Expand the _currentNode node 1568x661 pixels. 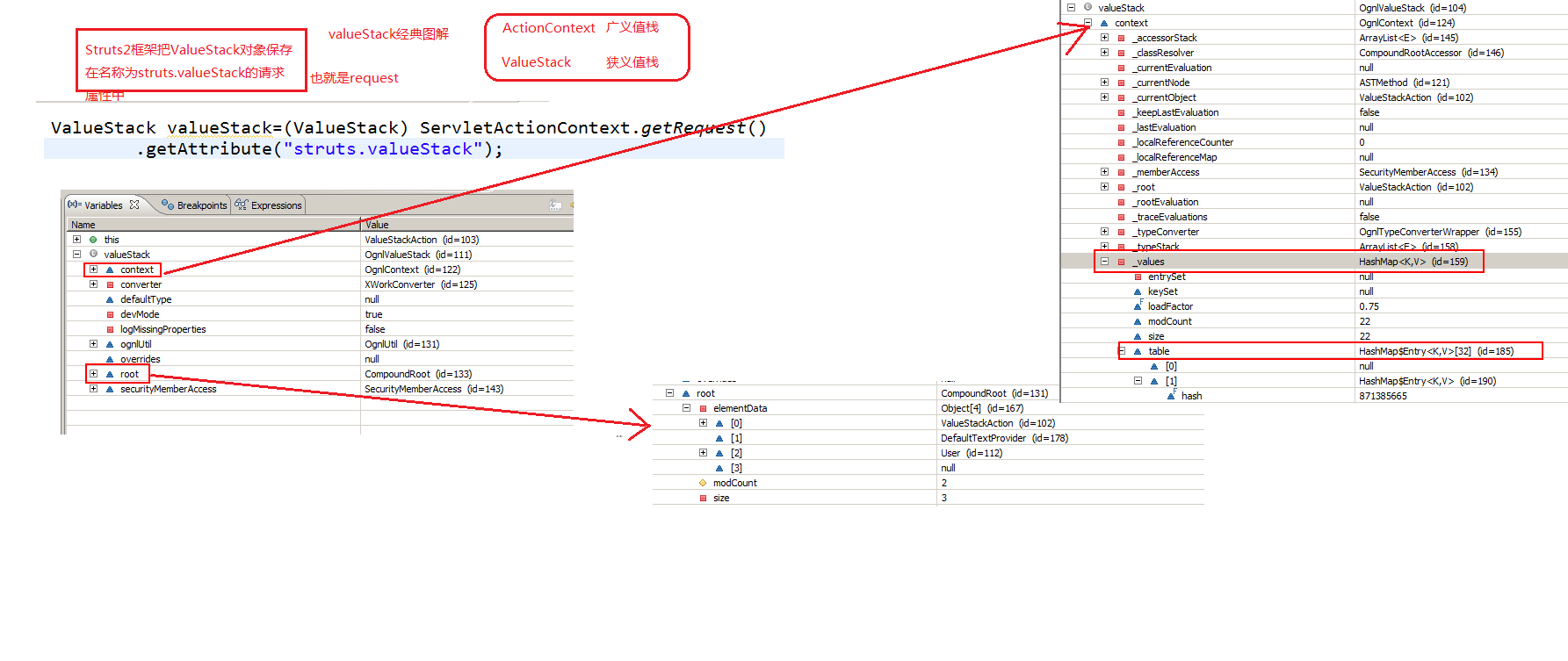point(1104,83)
